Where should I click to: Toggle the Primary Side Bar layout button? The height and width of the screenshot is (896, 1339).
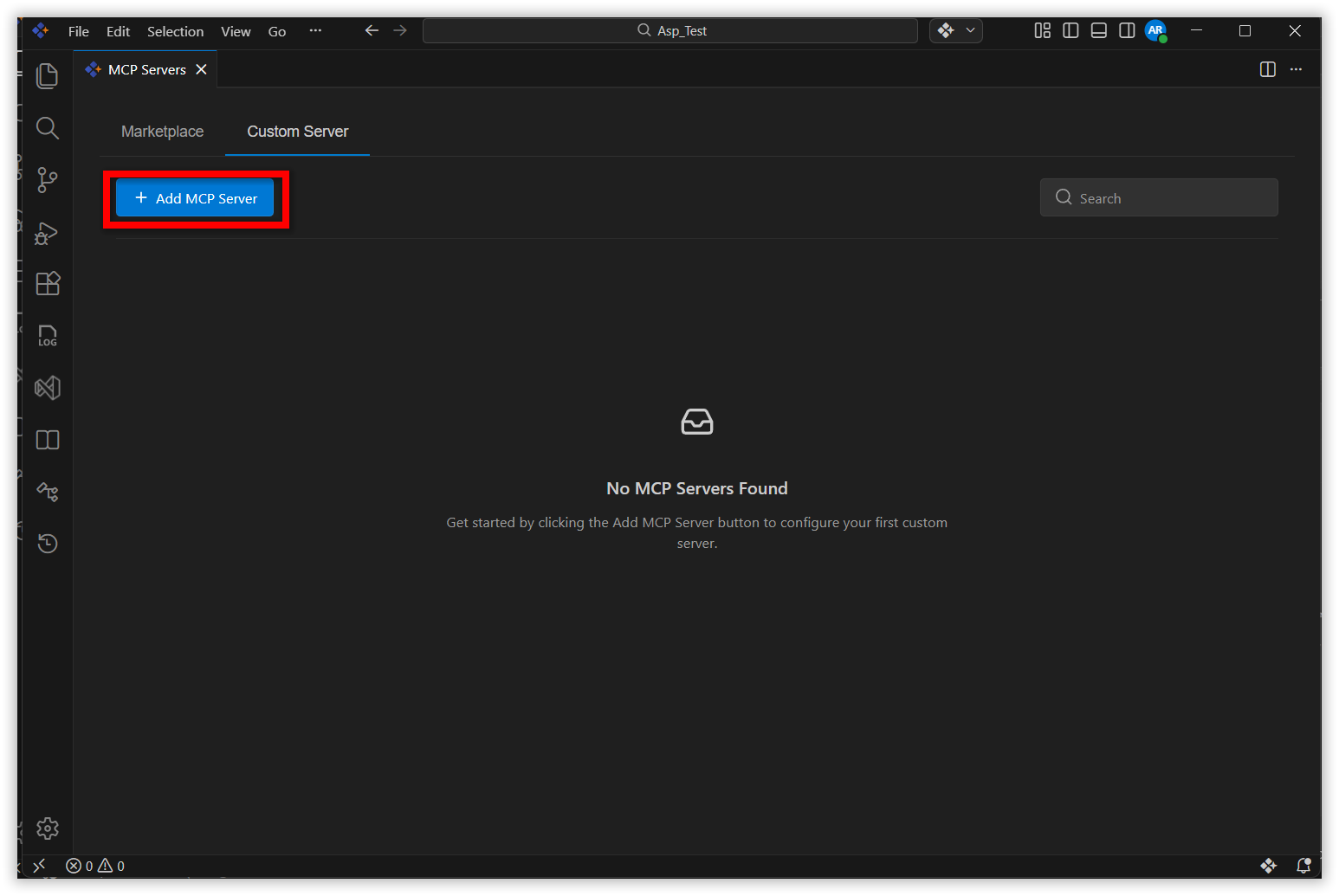coord(1071,31)
